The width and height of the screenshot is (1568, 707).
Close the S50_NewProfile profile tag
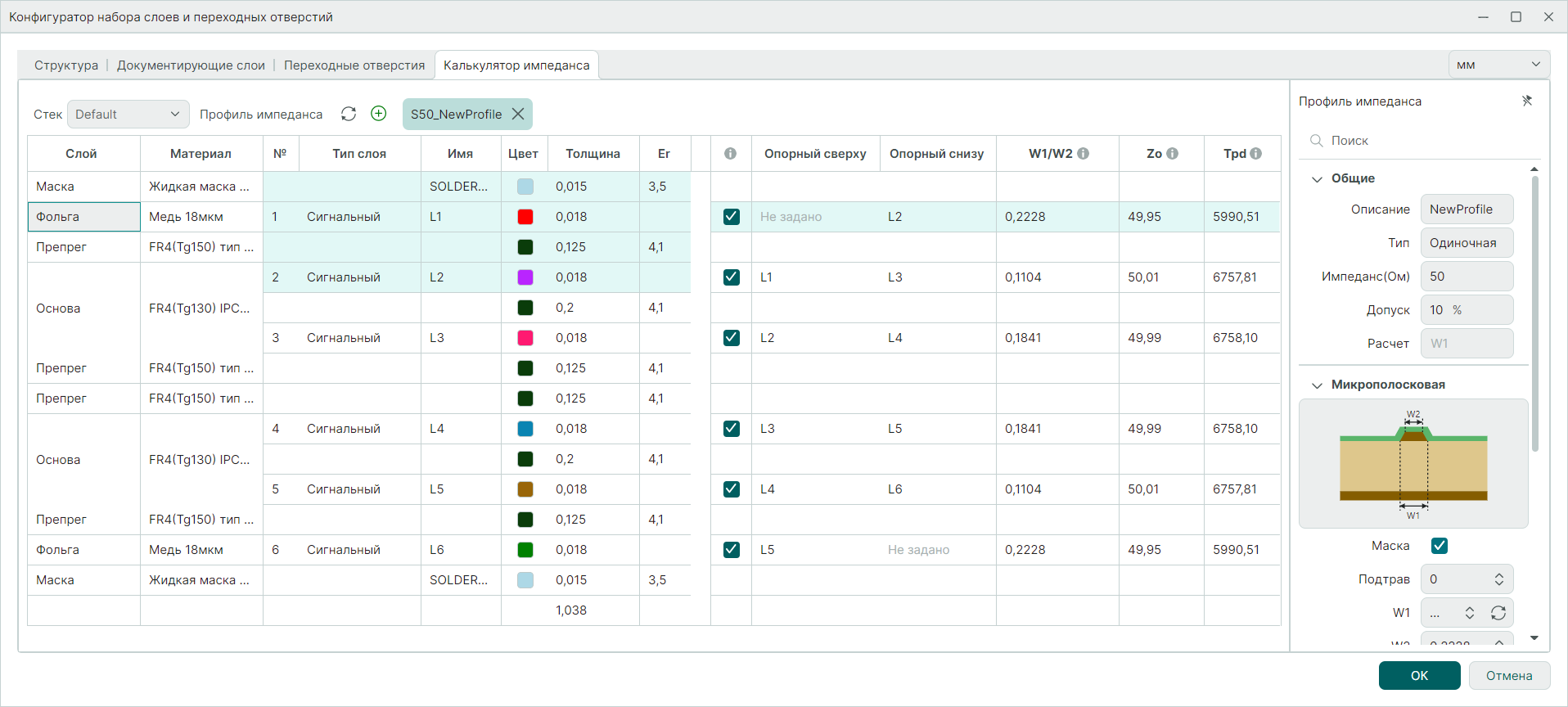[x=518, y=115]
